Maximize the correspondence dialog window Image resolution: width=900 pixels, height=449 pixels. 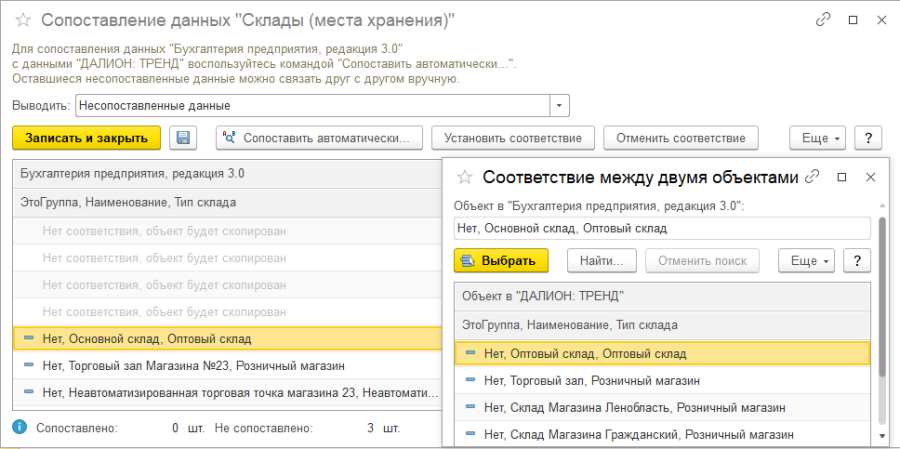(x=842, y=177)
